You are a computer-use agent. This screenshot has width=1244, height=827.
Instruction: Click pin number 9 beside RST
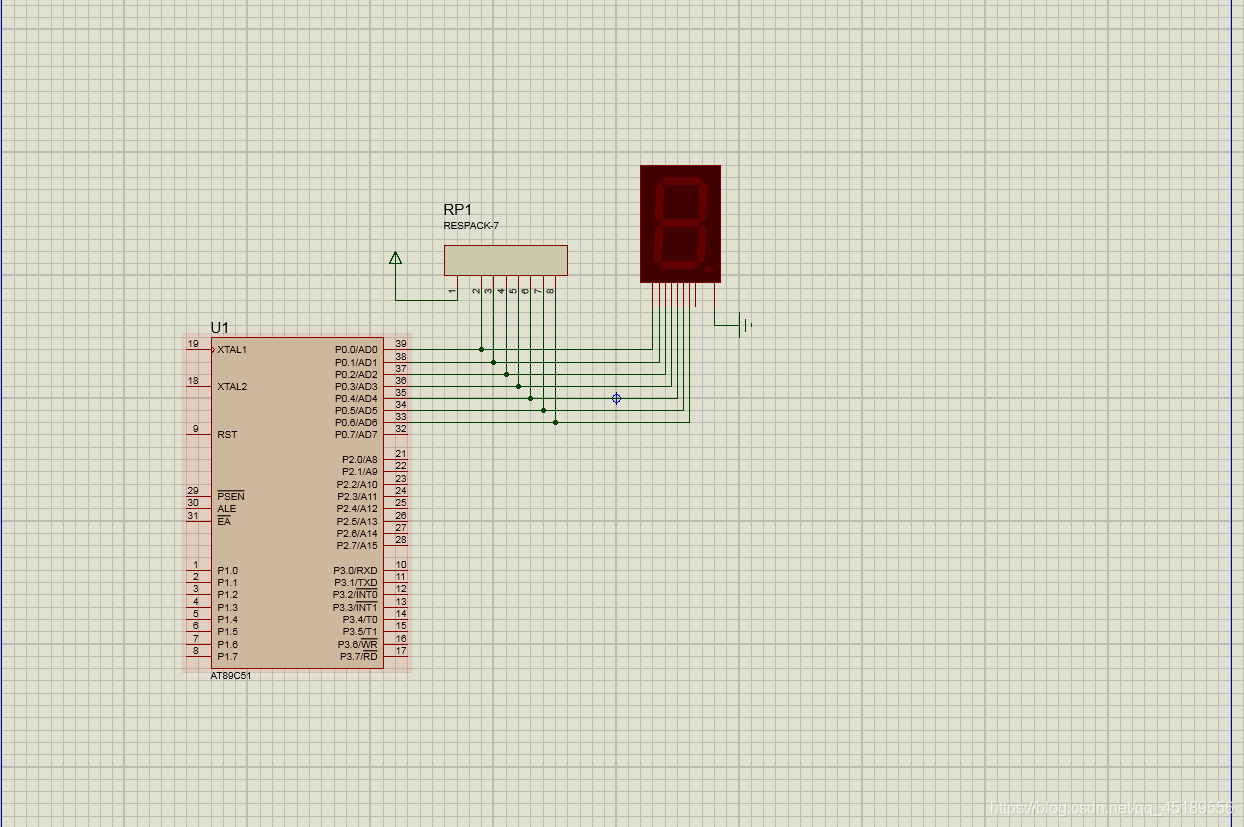pyautogui.click(x=196, y=428)
